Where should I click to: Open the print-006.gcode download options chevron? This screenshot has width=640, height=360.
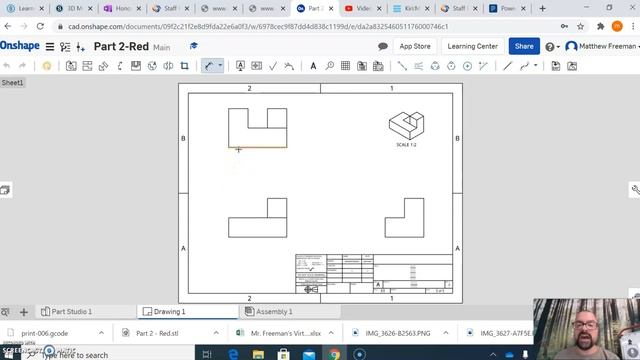101,333
